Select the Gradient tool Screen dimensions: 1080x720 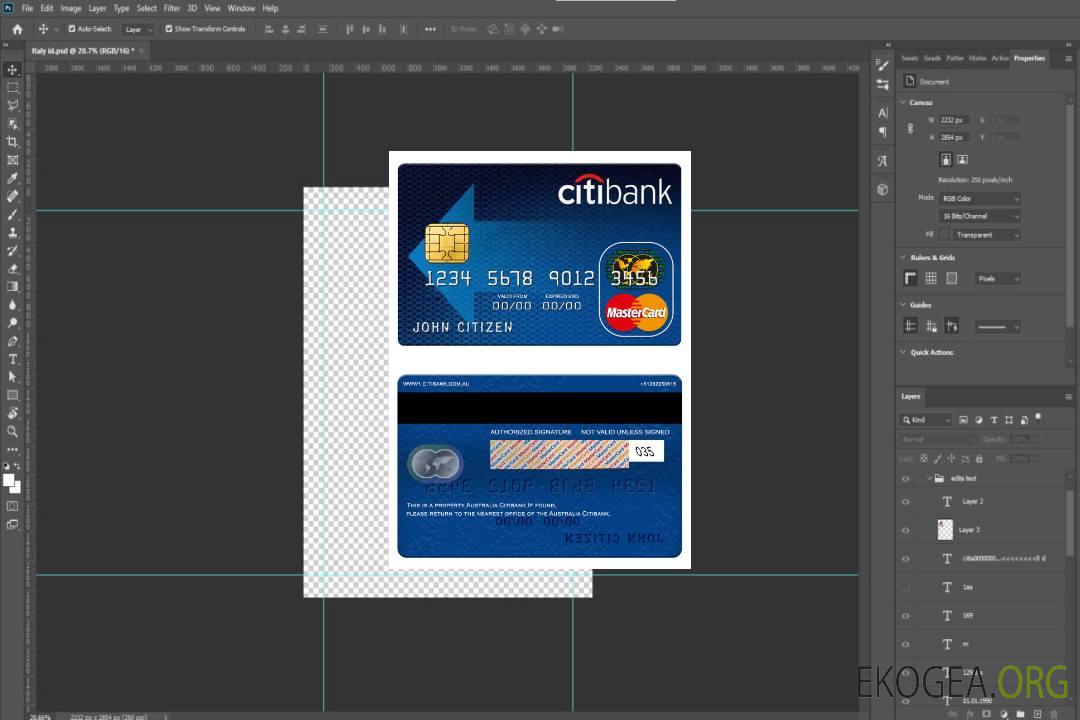(x=12, y=287)
